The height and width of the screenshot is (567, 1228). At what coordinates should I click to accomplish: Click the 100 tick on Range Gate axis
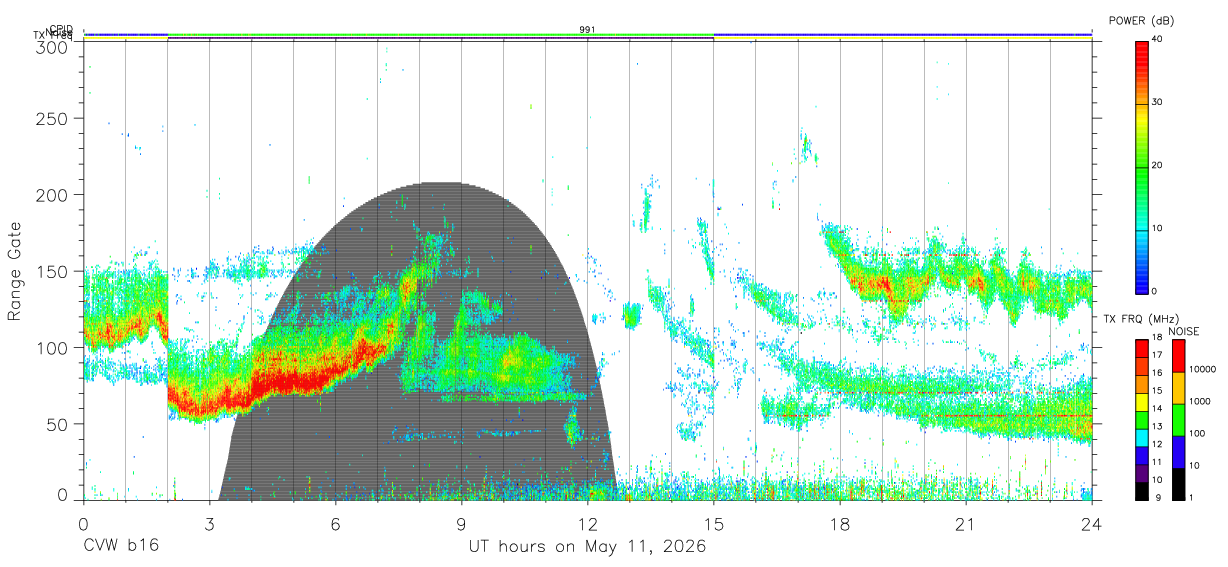54,347
